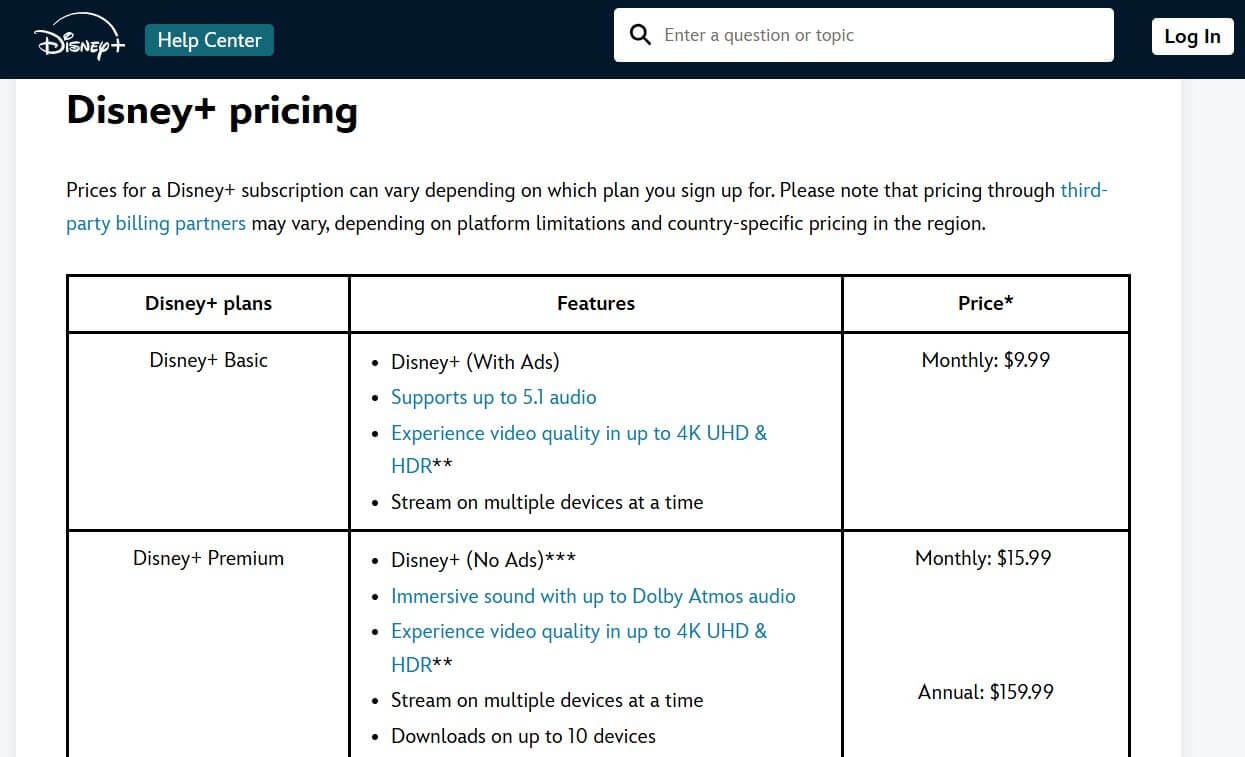This screenshot has height=757, width=1245.
Task: Click the magnifying glass search icon
Action: coord(640,34)
